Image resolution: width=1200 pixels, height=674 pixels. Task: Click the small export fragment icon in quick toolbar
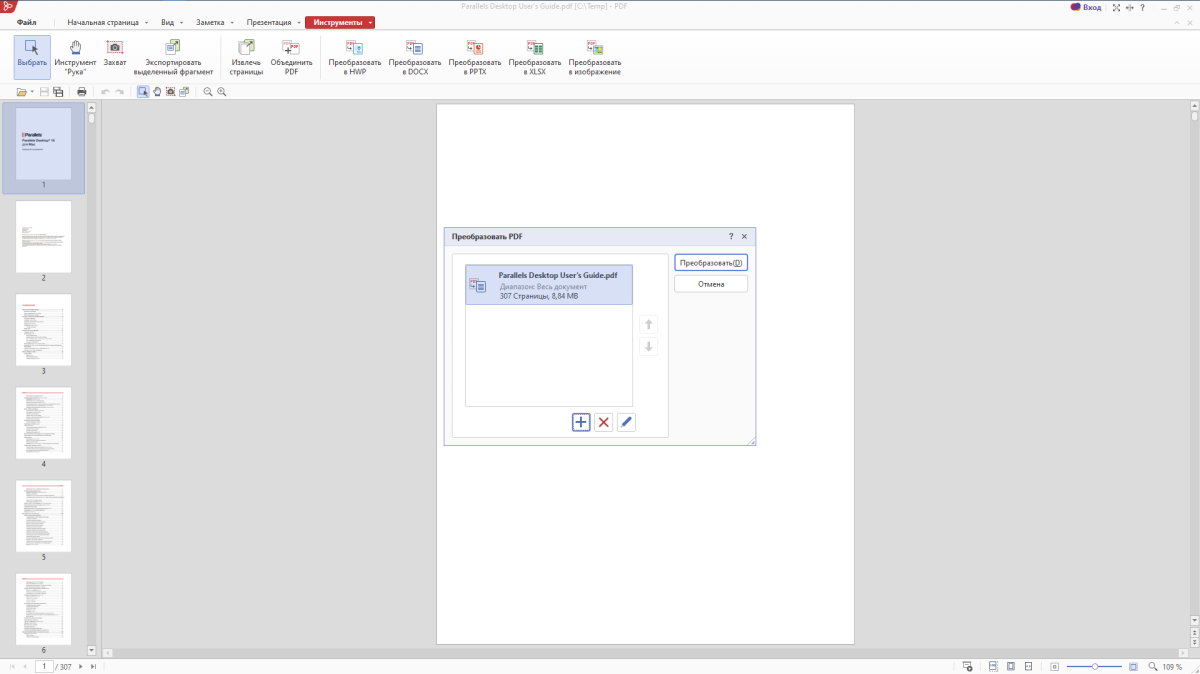184,92
